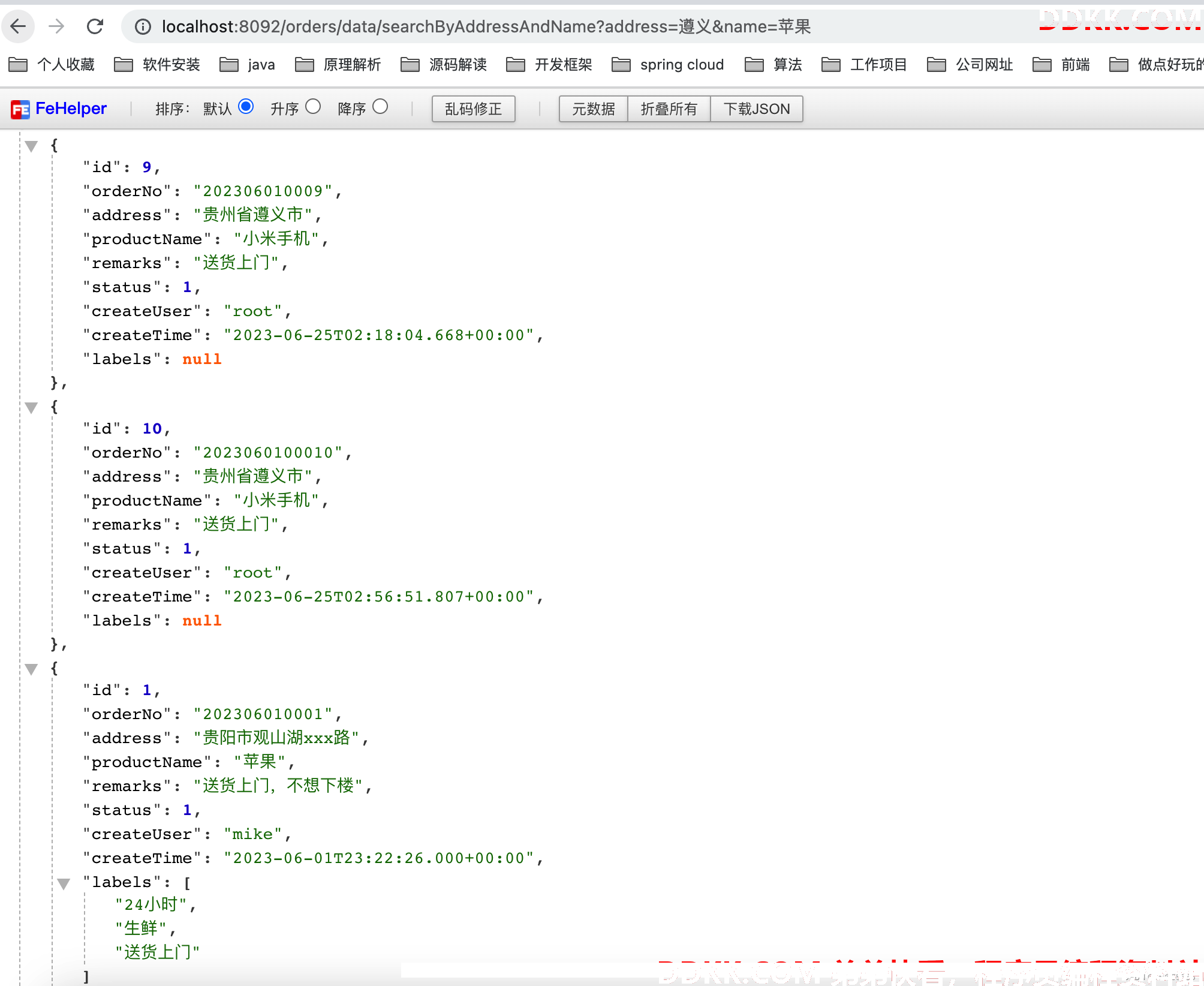
Task: Open the 原理解析 bookmark folder
Action: 338,64
